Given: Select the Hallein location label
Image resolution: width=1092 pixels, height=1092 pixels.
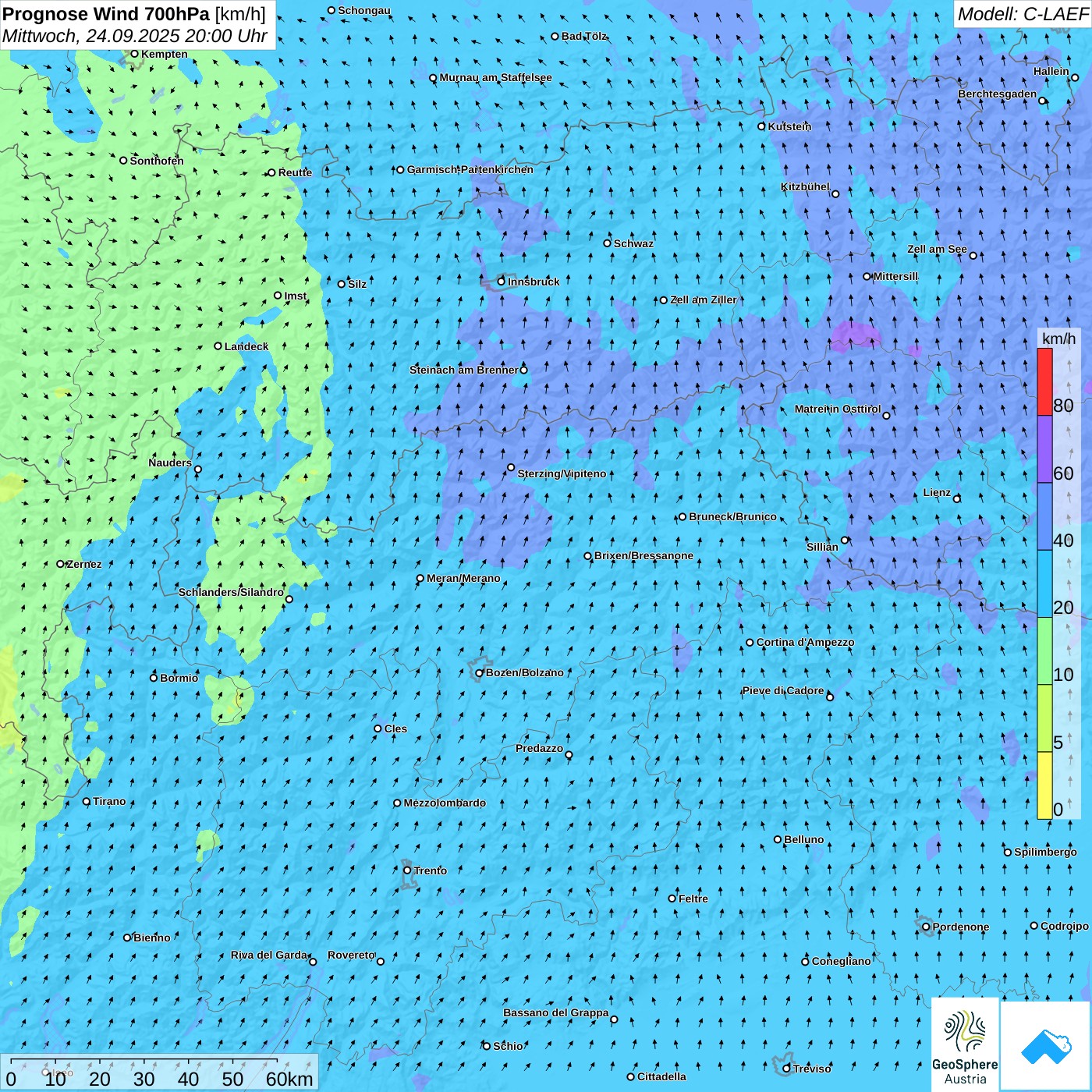Looking at the screenshot, I should (x=1051, y=71).
